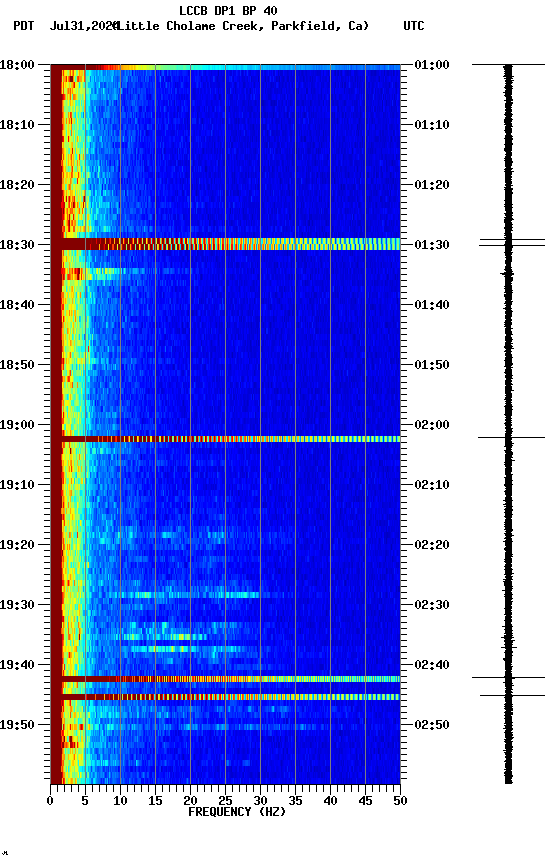This screenshot has width=552, height=864.
Task: Click the 19:40 PDT time label
Action: click(17, 666)
